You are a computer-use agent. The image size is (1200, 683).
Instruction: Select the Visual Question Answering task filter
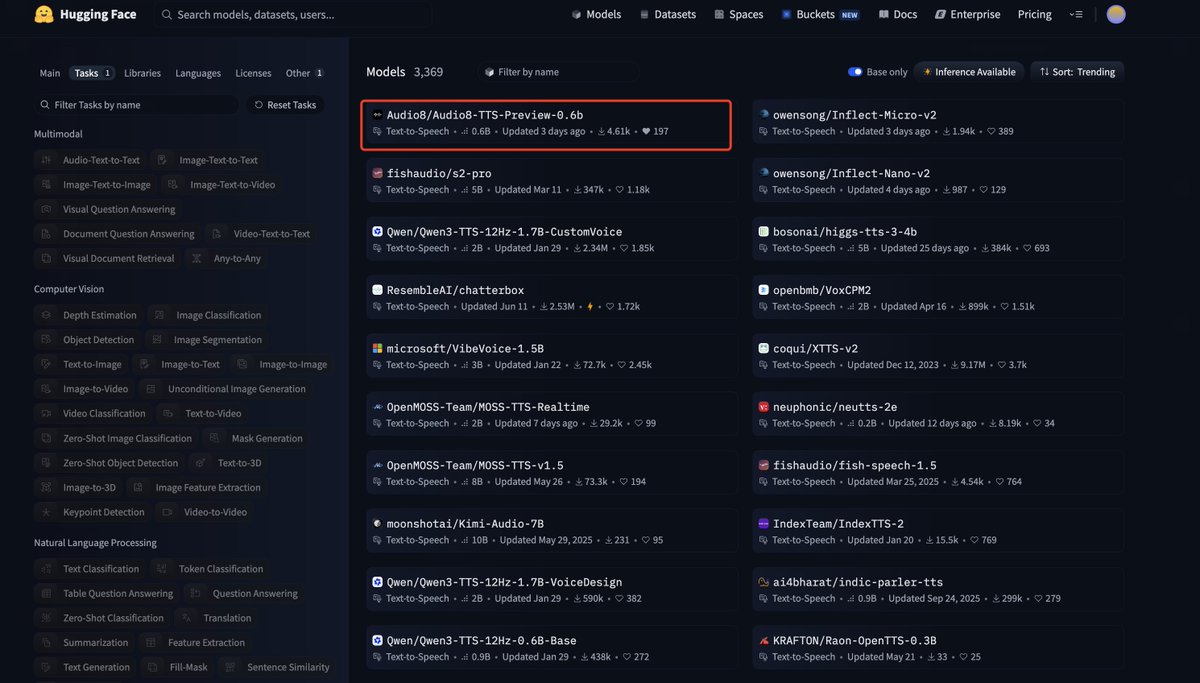point(108,210)
